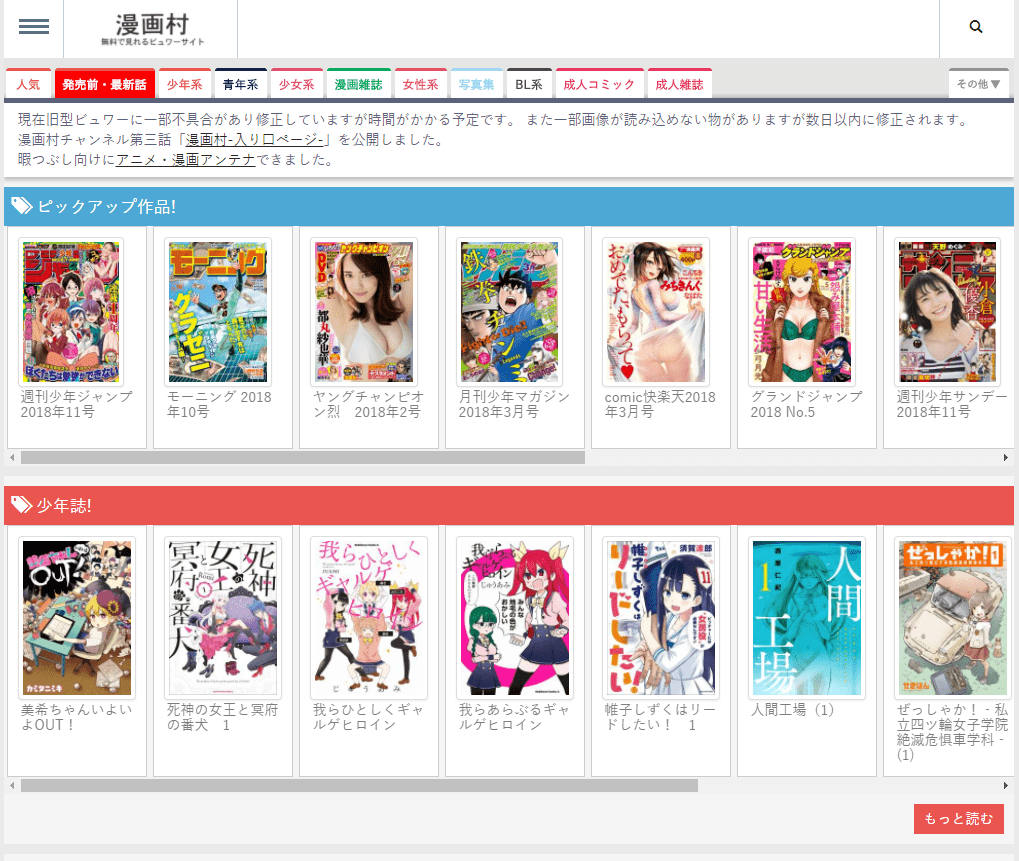Open the 少女系 tab
The height and width of the screenshot is (861, 1019).
[x=297, y=84]
